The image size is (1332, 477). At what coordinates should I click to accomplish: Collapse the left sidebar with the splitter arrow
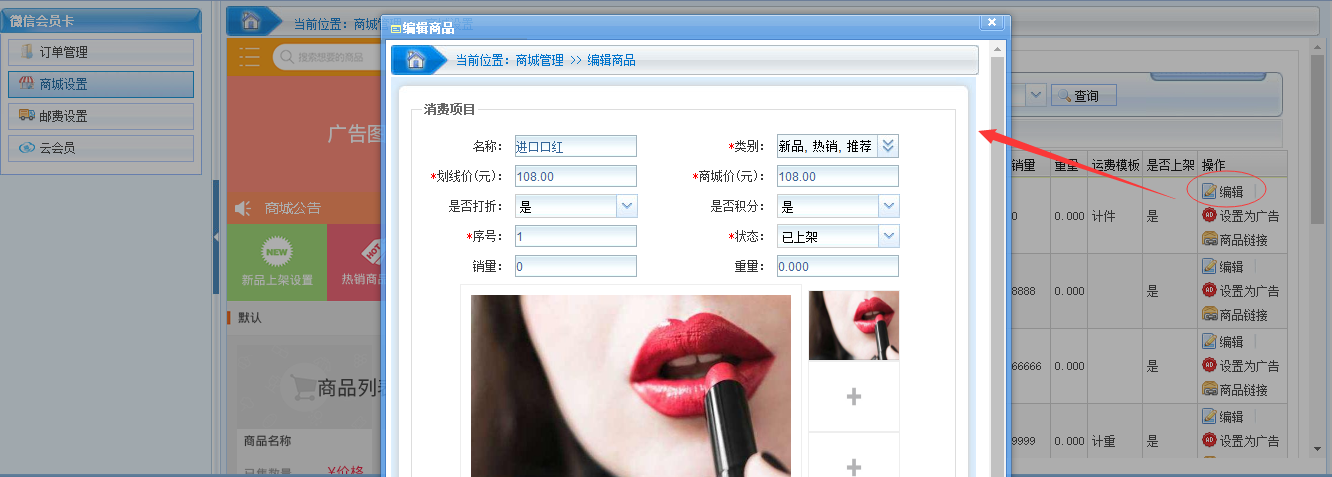216,236
